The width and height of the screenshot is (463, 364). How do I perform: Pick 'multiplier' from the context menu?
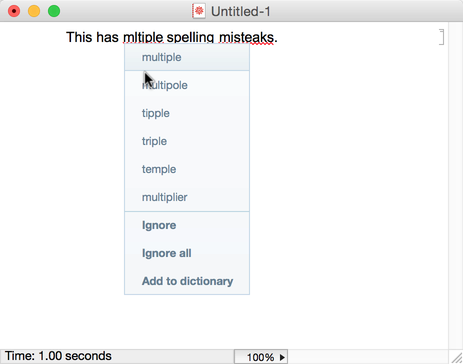(x=187, y=197)
